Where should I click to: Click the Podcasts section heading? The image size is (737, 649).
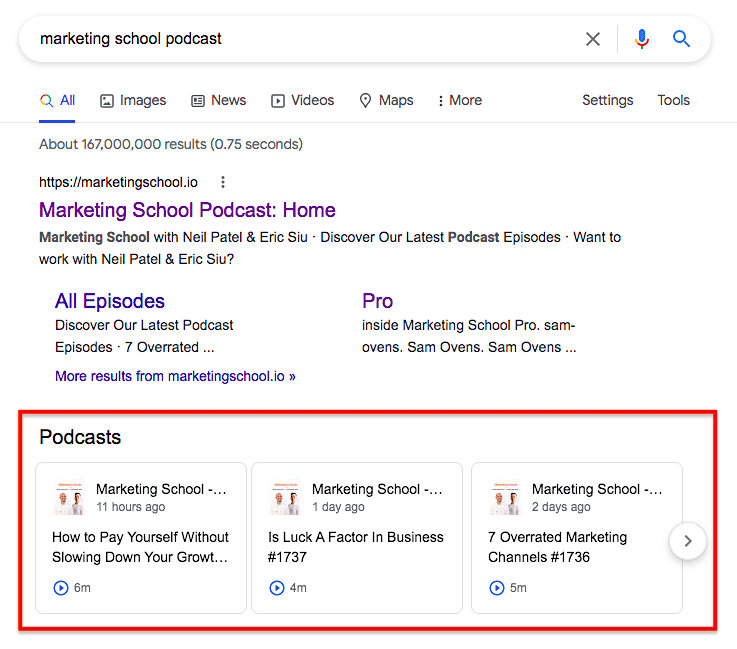[80, 437]
